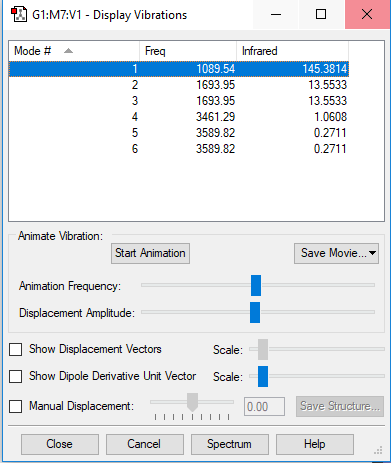This screenshot has height=463, width=391.
Task: Close the window with the X icon
Action: point(367,14)
